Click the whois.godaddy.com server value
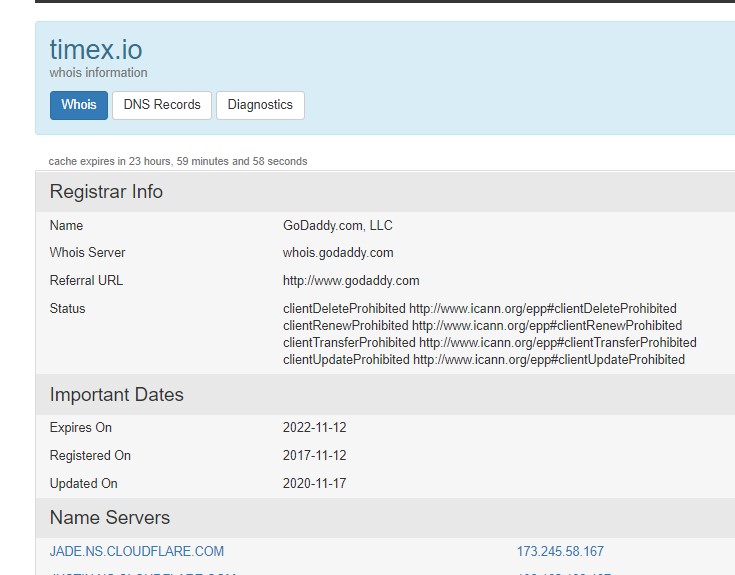Viewport: 735px width, 575px height. (338, 253)
